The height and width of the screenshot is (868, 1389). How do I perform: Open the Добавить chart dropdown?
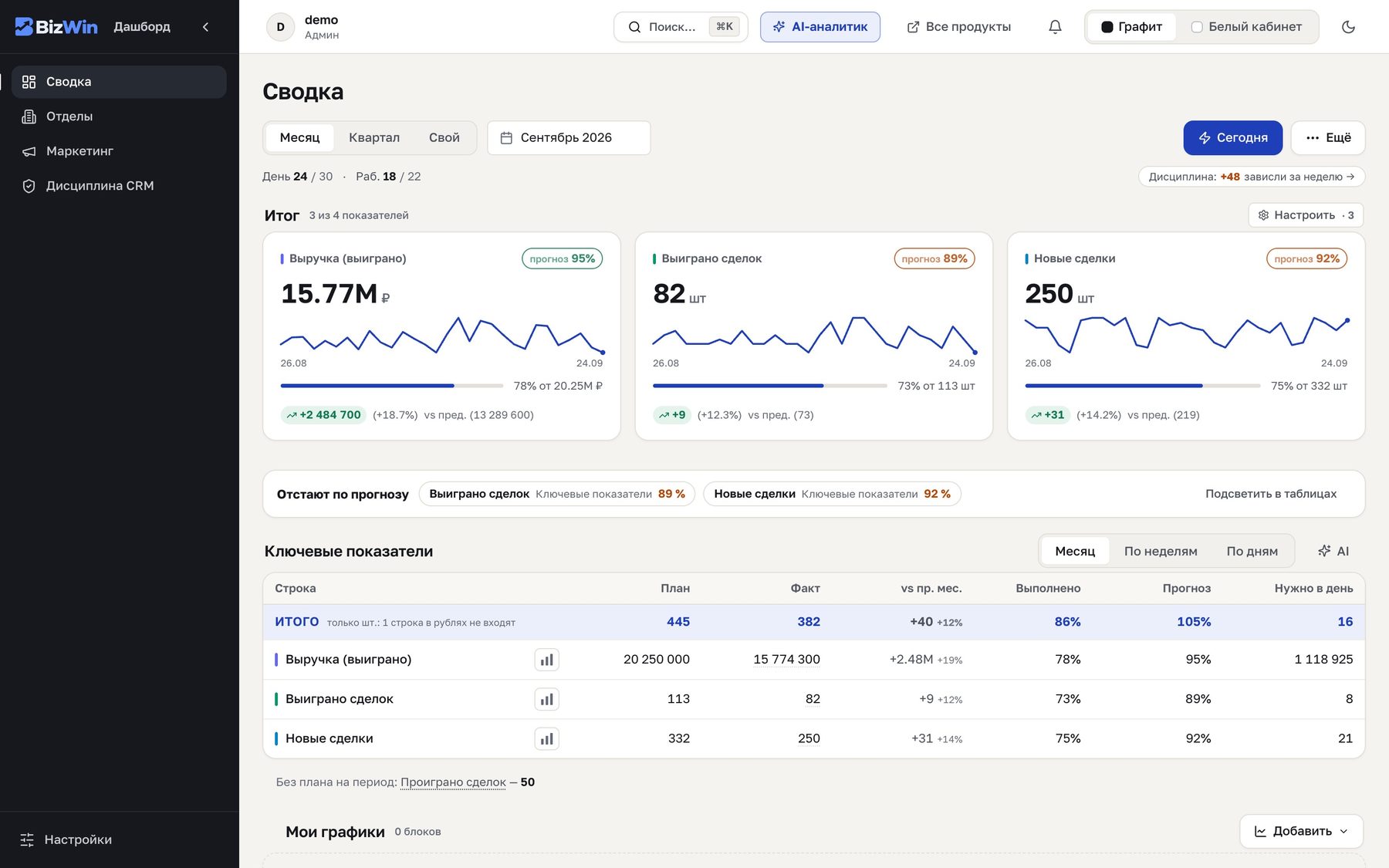[1301, 831]
